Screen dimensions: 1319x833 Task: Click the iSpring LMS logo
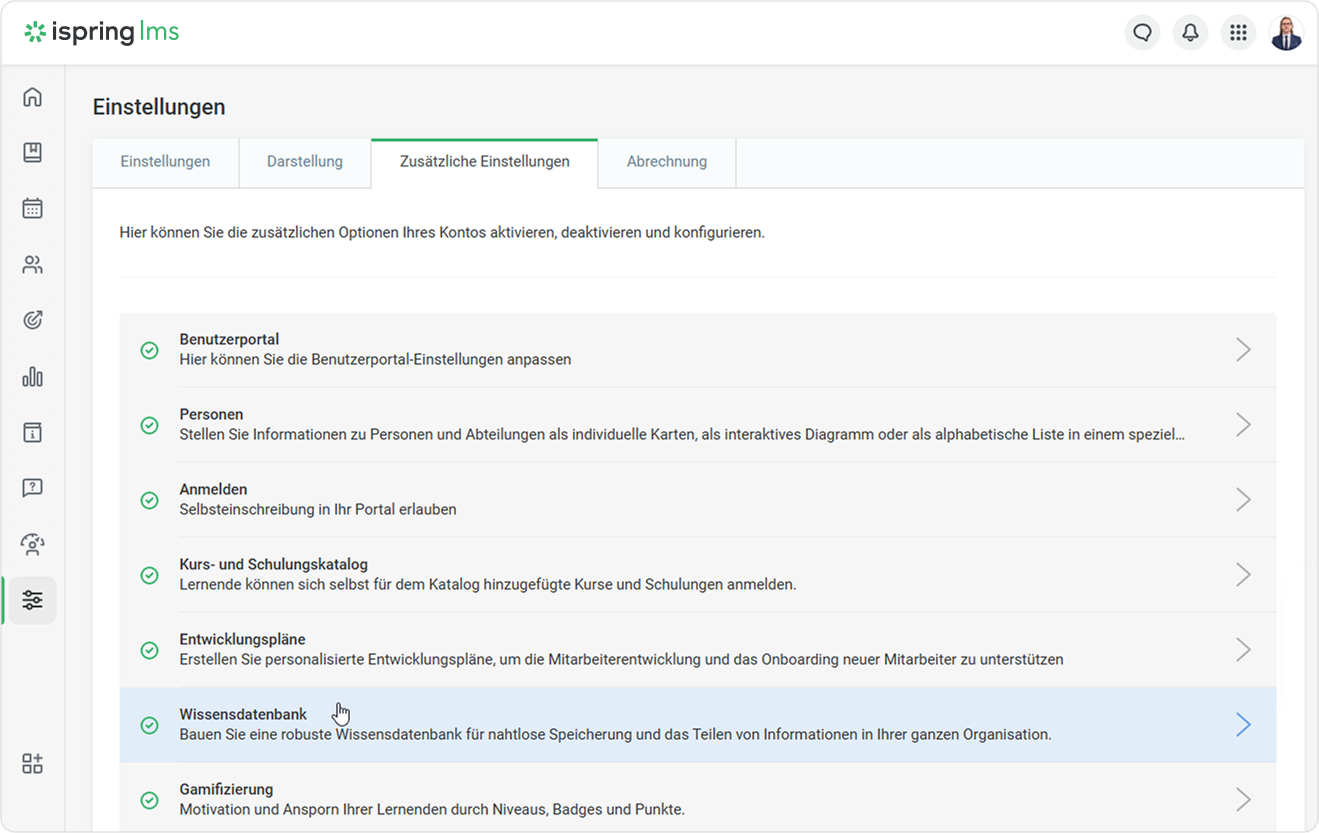click(102, 32)
